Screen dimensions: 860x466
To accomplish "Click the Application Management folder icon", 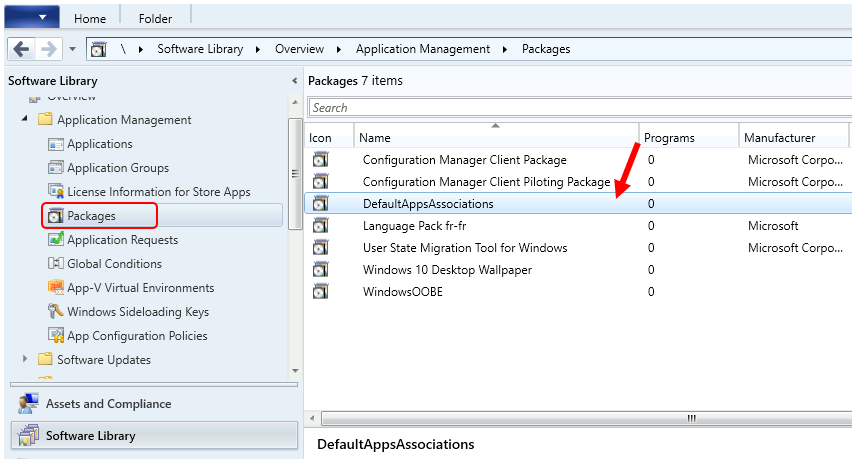I will click(45, 119).
